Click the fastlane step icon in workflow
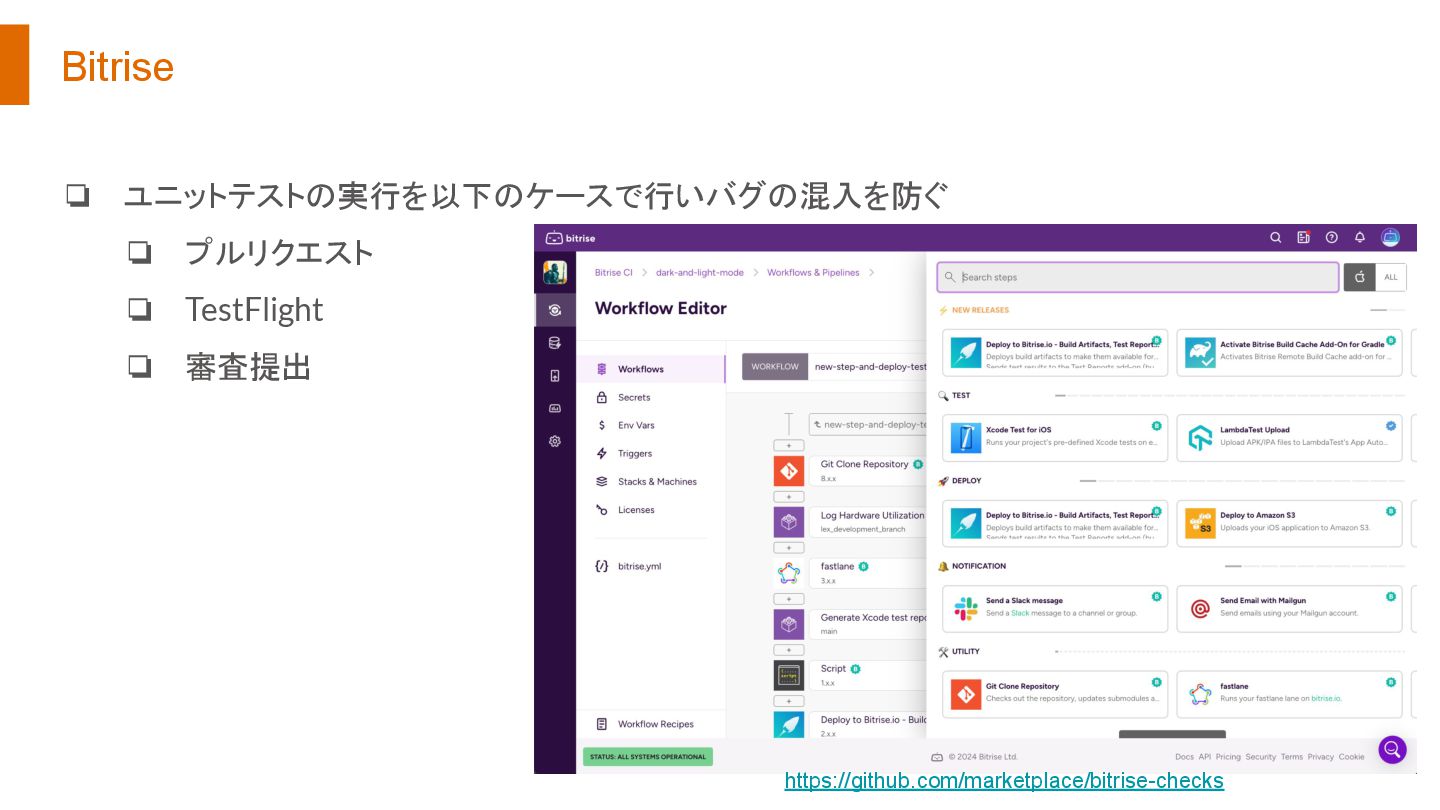Image resolution: width=1440 pixels, height=810 pixels. tap(789, 573)
